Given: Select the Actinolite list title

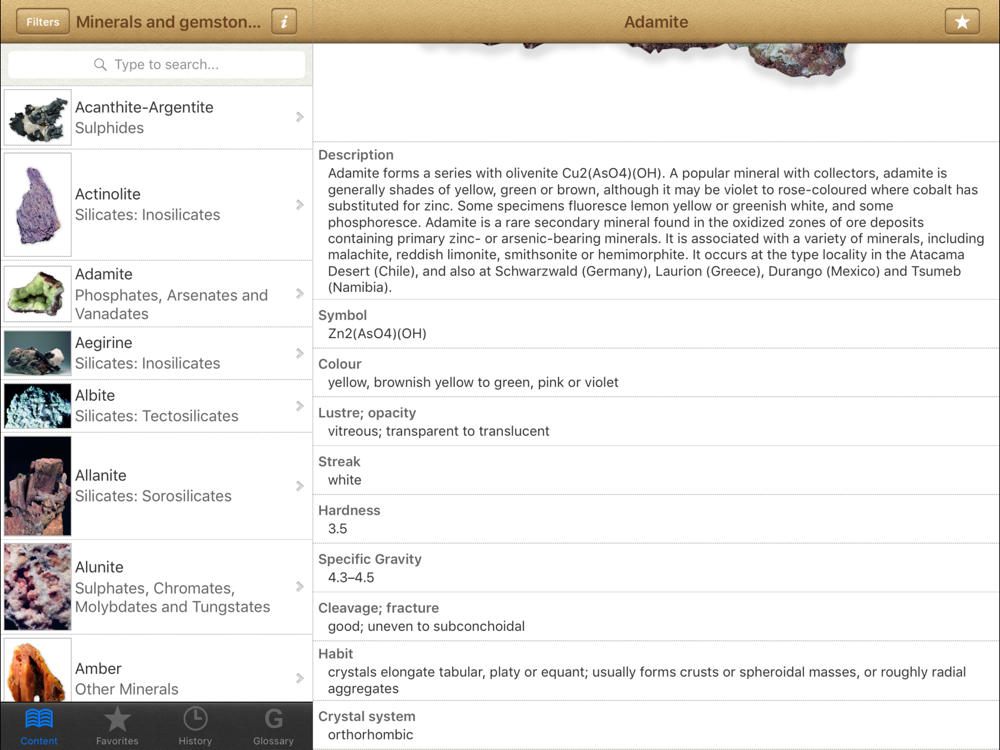Looking at the screenshot, I should tap(108, 194).
